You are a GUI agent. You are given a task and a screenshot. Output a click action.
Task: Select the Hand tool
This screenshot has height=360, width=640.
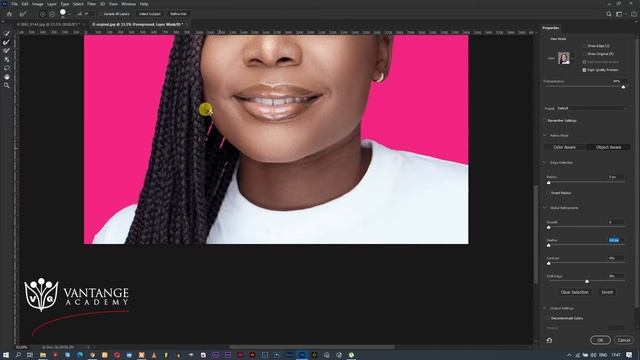tap(7, 77)
